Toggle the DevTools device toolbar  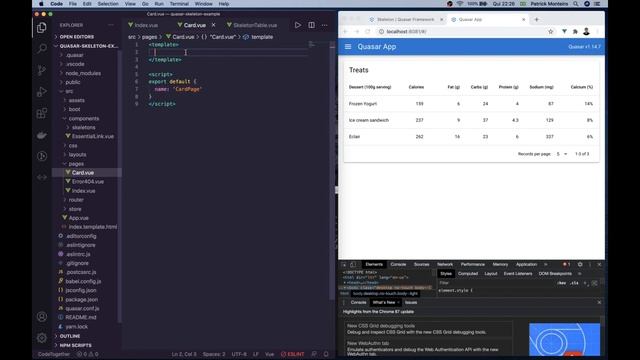pyautogui.click(x=353, y=264)
